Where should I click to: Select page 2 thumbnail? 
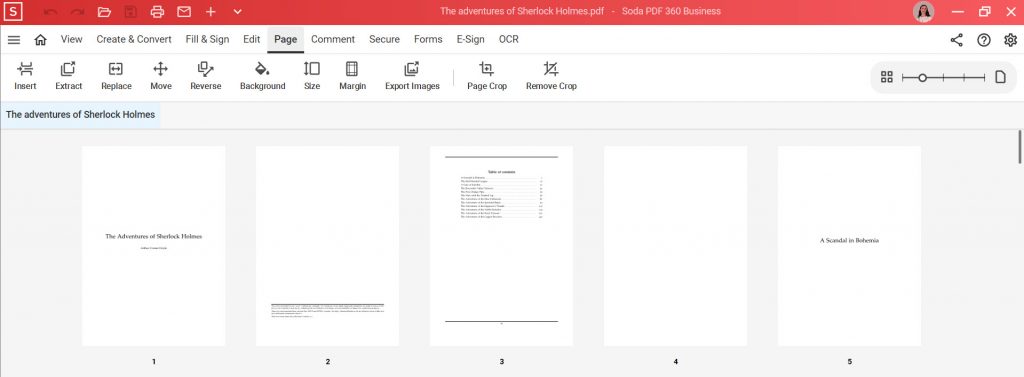click(x=327, y=246)
